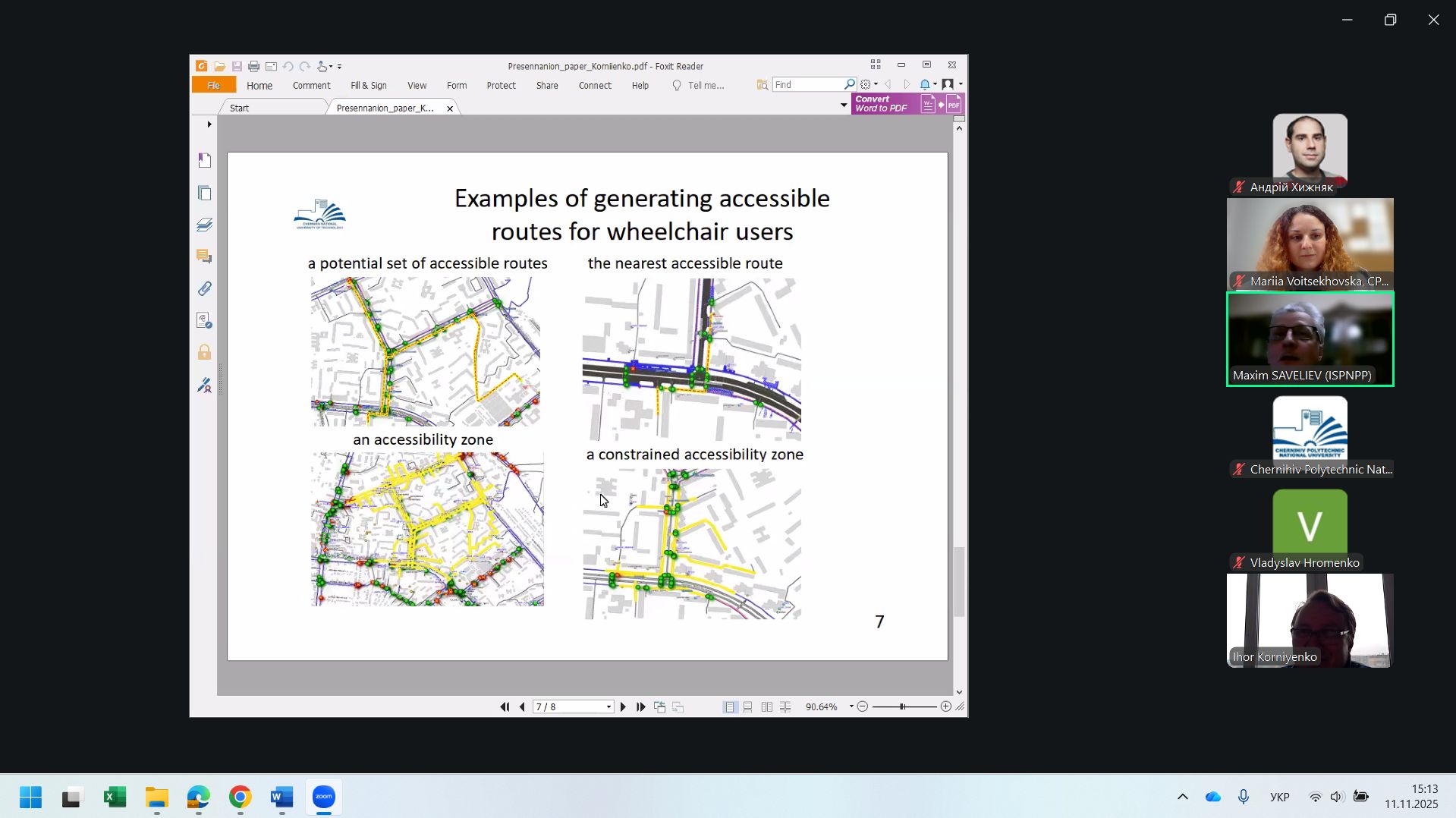This screenshot has height=818, width=1456.
Task: Toggle Facing pages view mode
Action: [x=767, y=706]
